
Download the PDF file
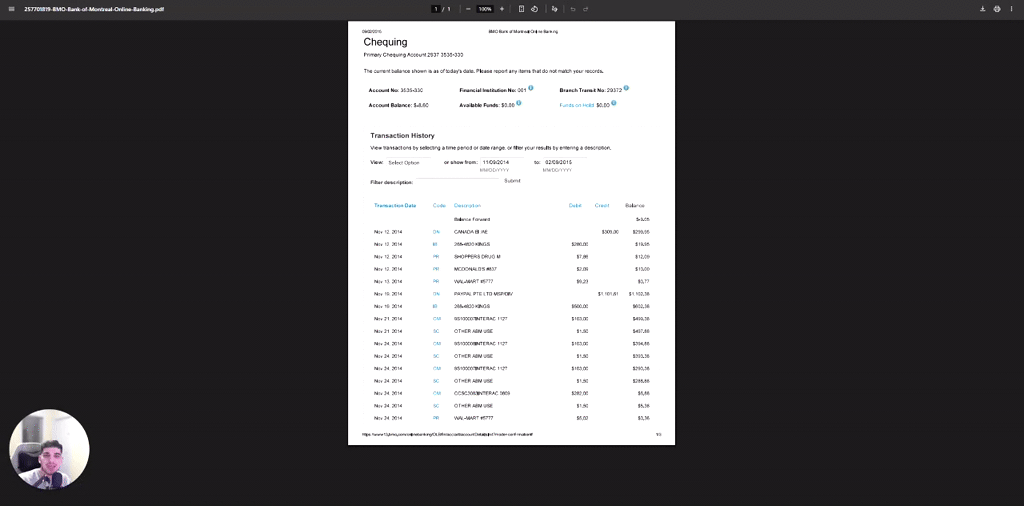click(983, 9)
